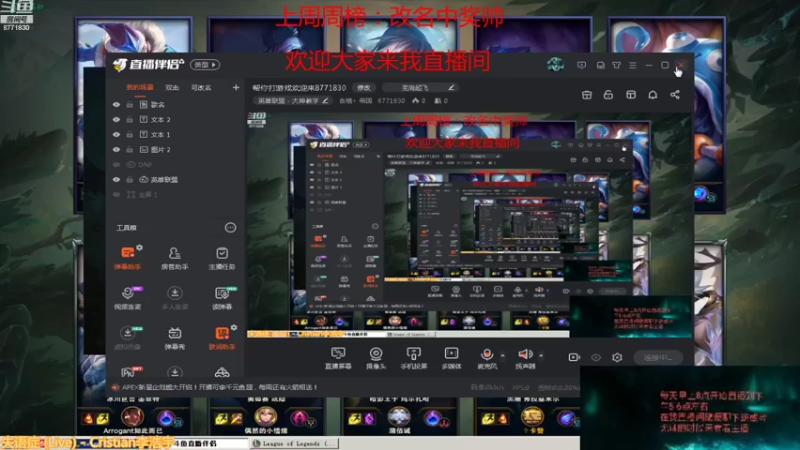The width and height of the screenshot is (800, 450).
Task: Switch to the 可改名 scene tab
Action: click(x=201, y=87)
